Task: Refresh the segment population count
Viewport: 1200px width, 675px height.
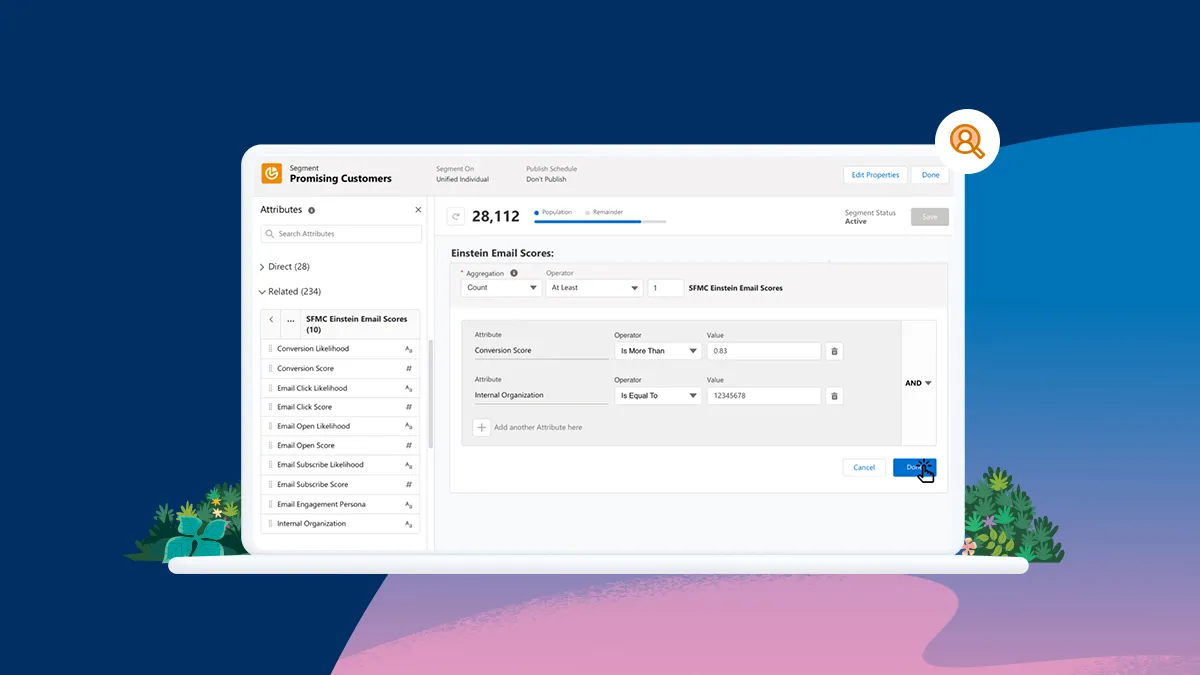Action: pos(456,215)
